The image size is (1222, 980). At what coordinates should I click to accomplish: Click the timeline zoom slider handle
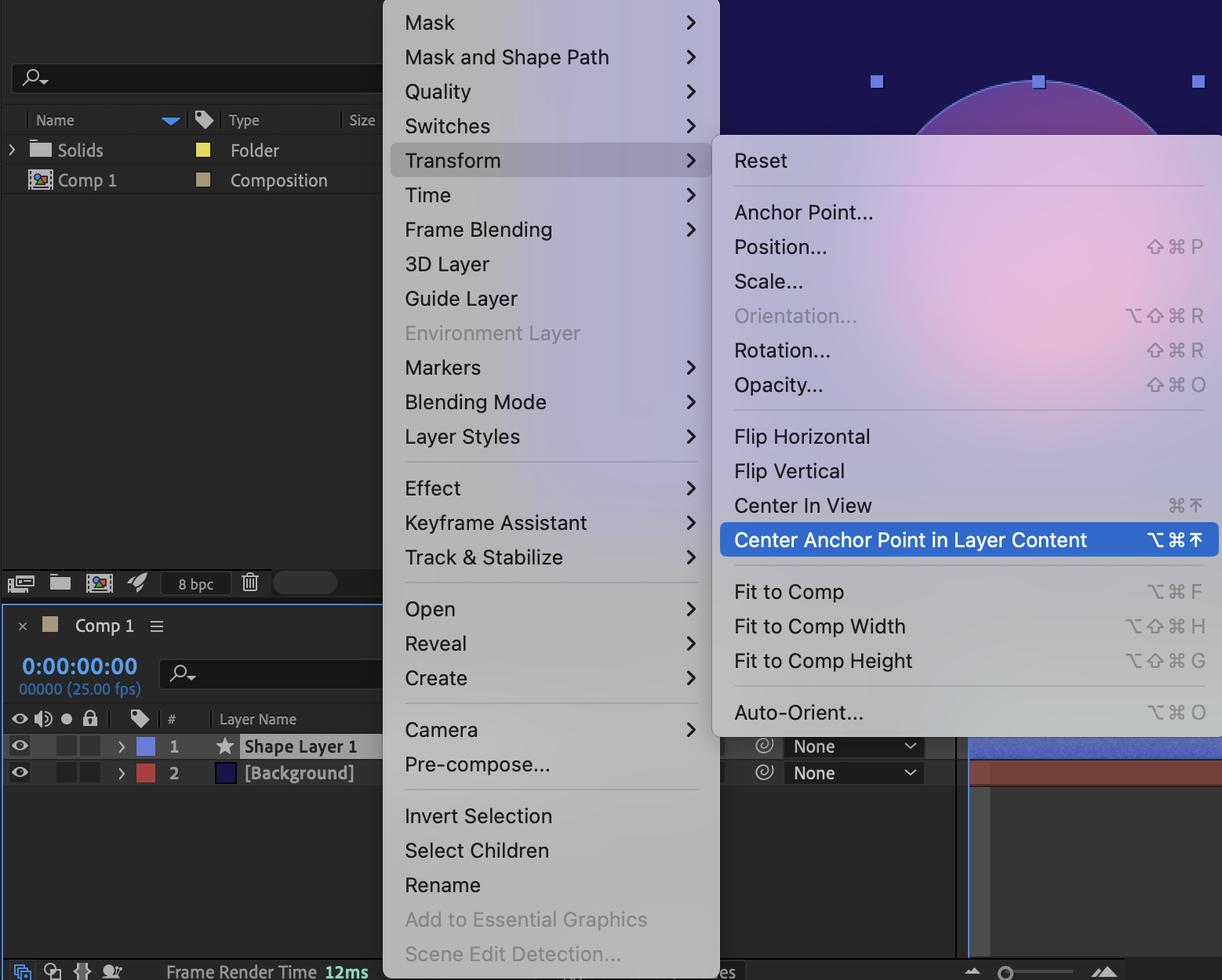tap(1005, 973)
